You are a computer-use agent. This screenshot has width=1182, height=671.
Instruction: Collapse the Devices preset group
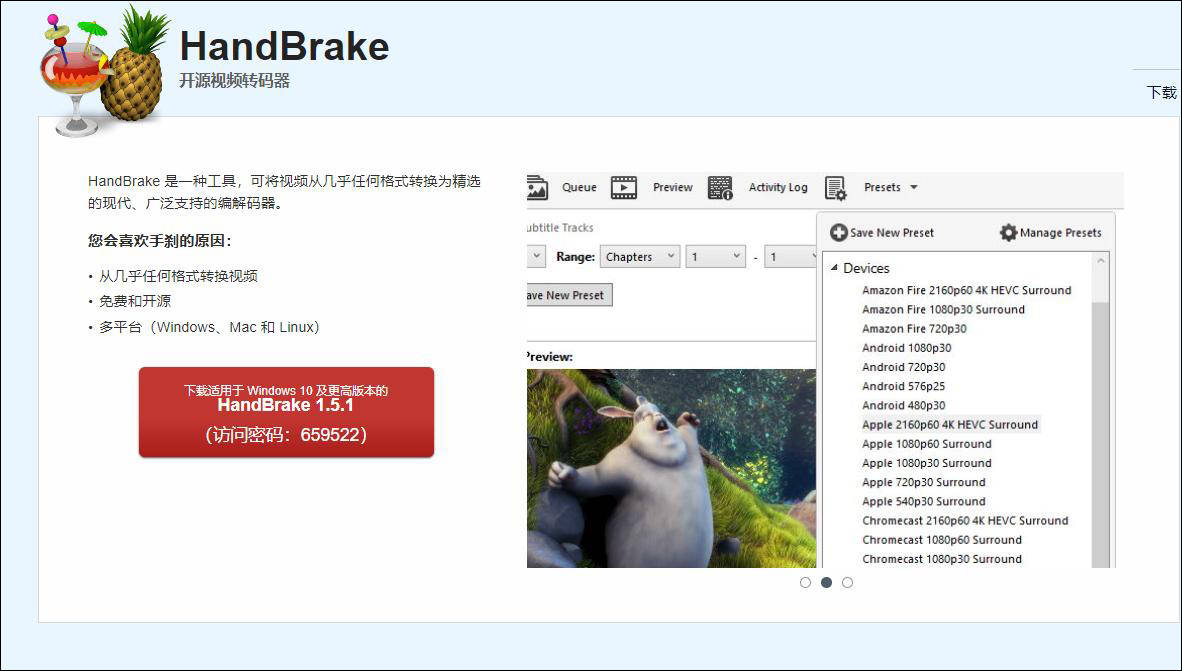pyautogui.click(x=835, y=268)
